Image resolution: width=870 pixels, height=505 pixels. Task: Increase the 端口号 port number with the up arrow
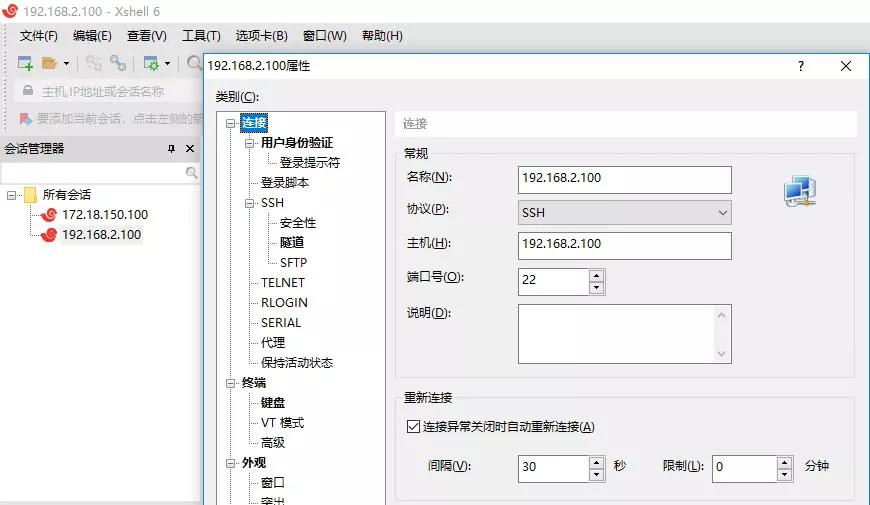[x=596, y=276]
